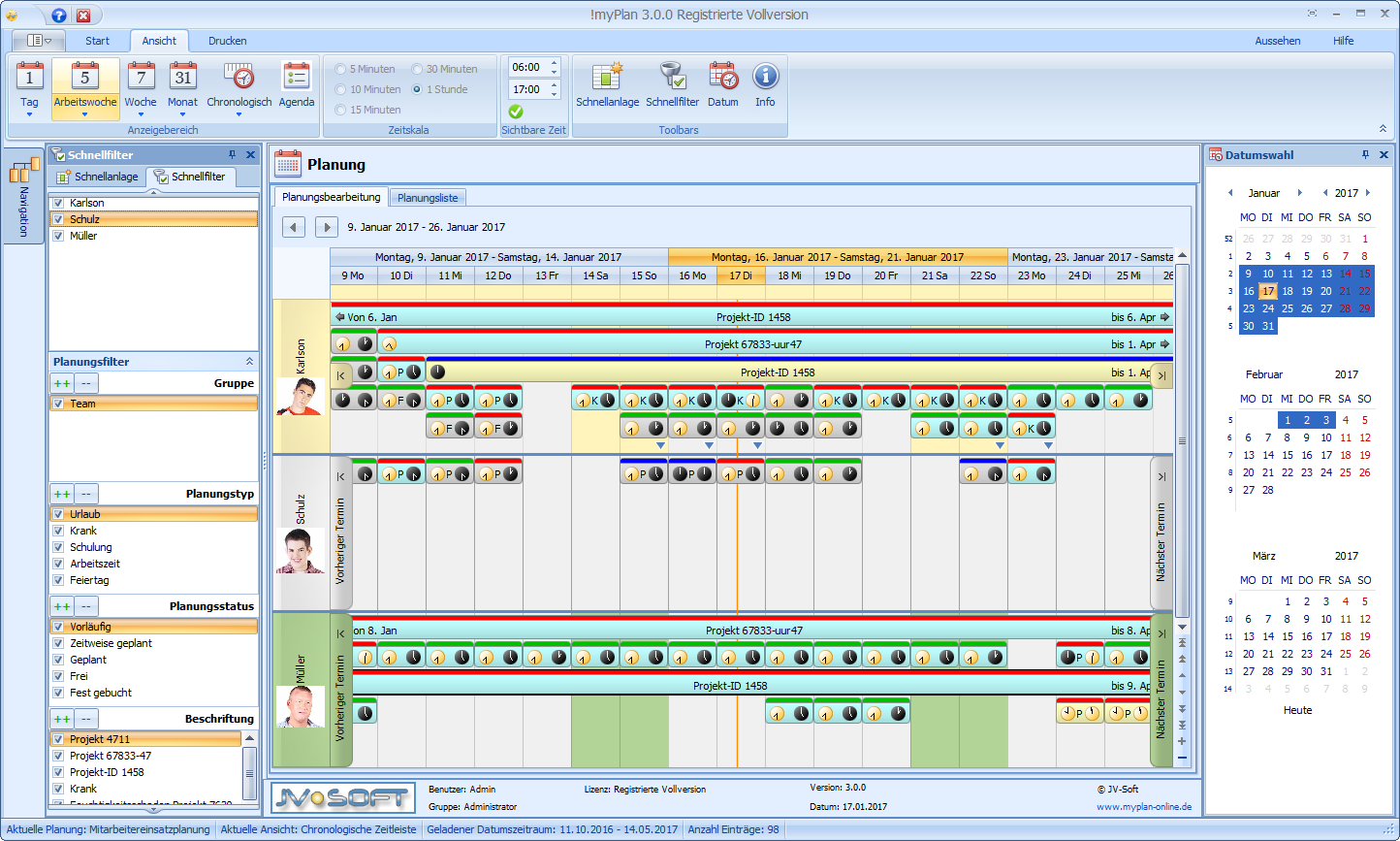Go to the next planning period

tap(327, 227)
